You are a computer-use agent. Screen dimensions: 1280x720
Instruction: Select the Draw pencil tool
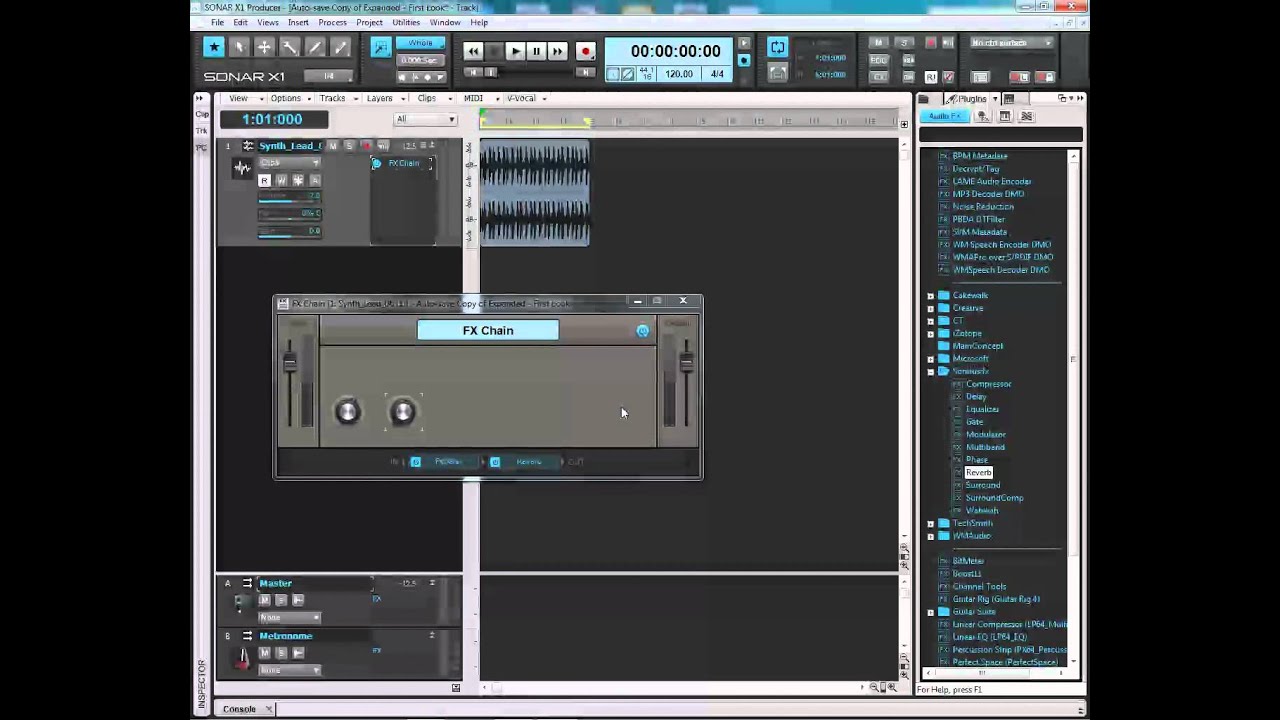[315, 47]
